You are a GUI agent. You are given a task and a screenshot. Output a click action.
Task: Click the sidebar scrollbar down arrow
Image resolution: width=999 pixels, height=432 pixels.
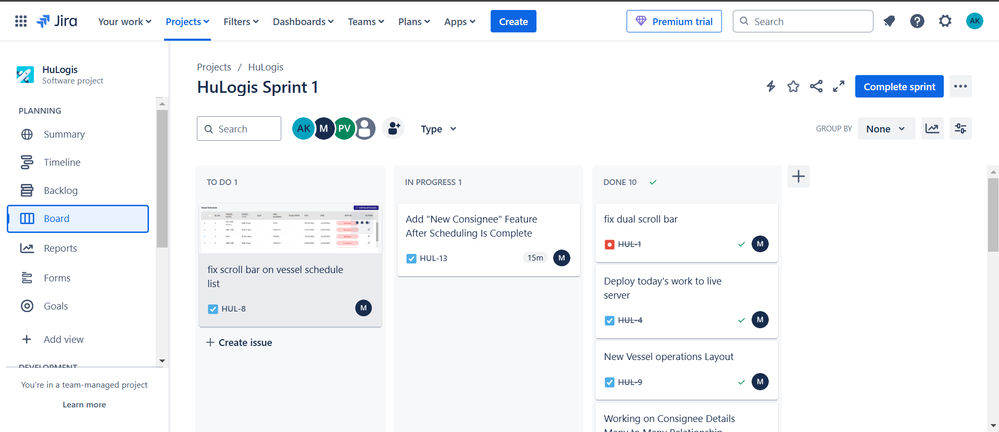(161, 361)
